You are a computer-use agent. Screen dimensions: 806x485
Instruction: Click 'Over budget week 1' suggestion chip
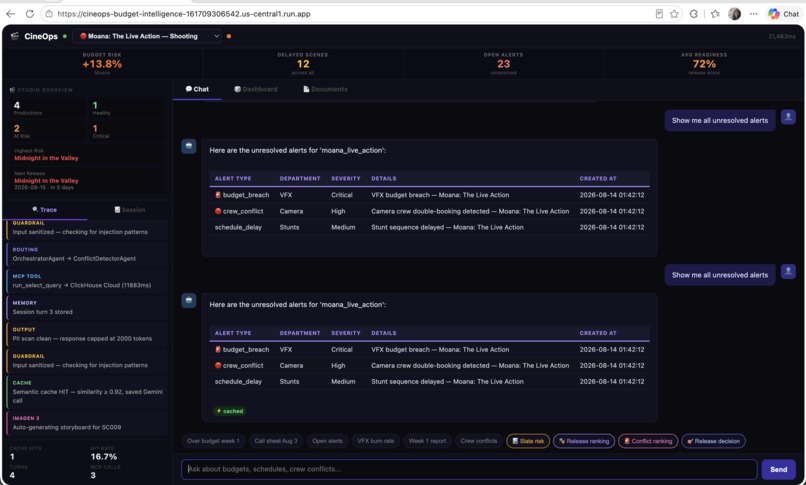(x=213, y=441)
